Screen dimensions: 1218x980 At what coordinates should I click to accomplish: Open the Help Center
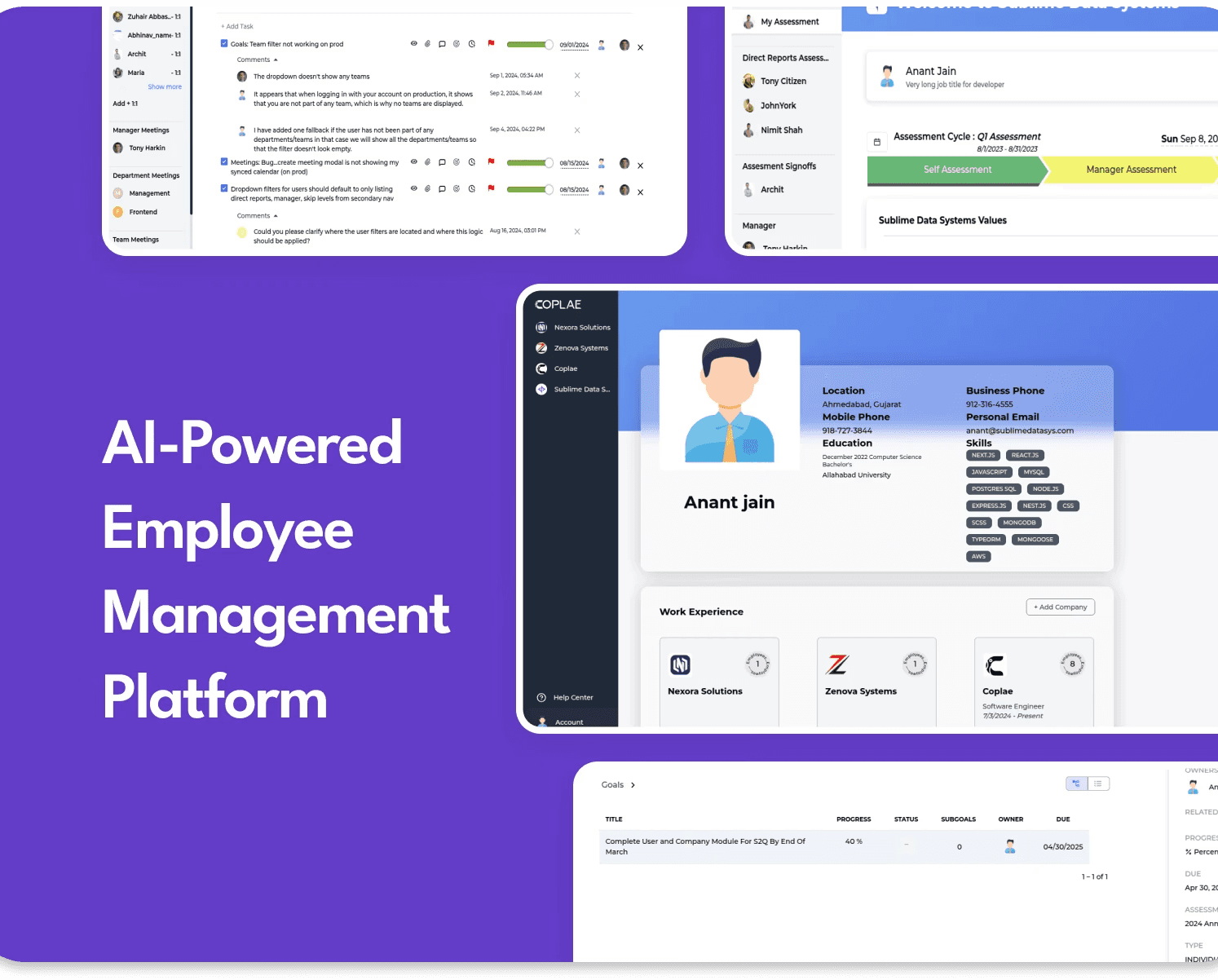[565, 698]
